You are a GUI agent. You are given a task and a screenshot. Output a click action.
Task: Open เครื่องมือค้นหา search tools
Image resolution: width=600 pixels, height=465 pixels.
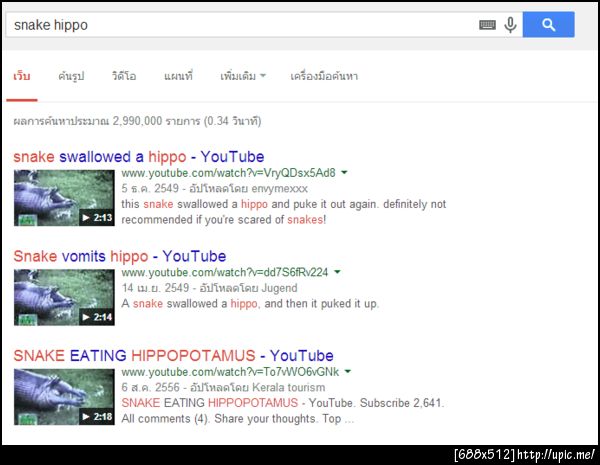[324, 76]
